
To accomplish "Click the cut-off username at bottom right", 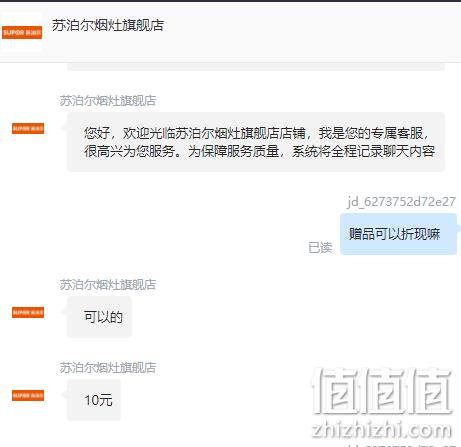I will click(x=401, y=445).
